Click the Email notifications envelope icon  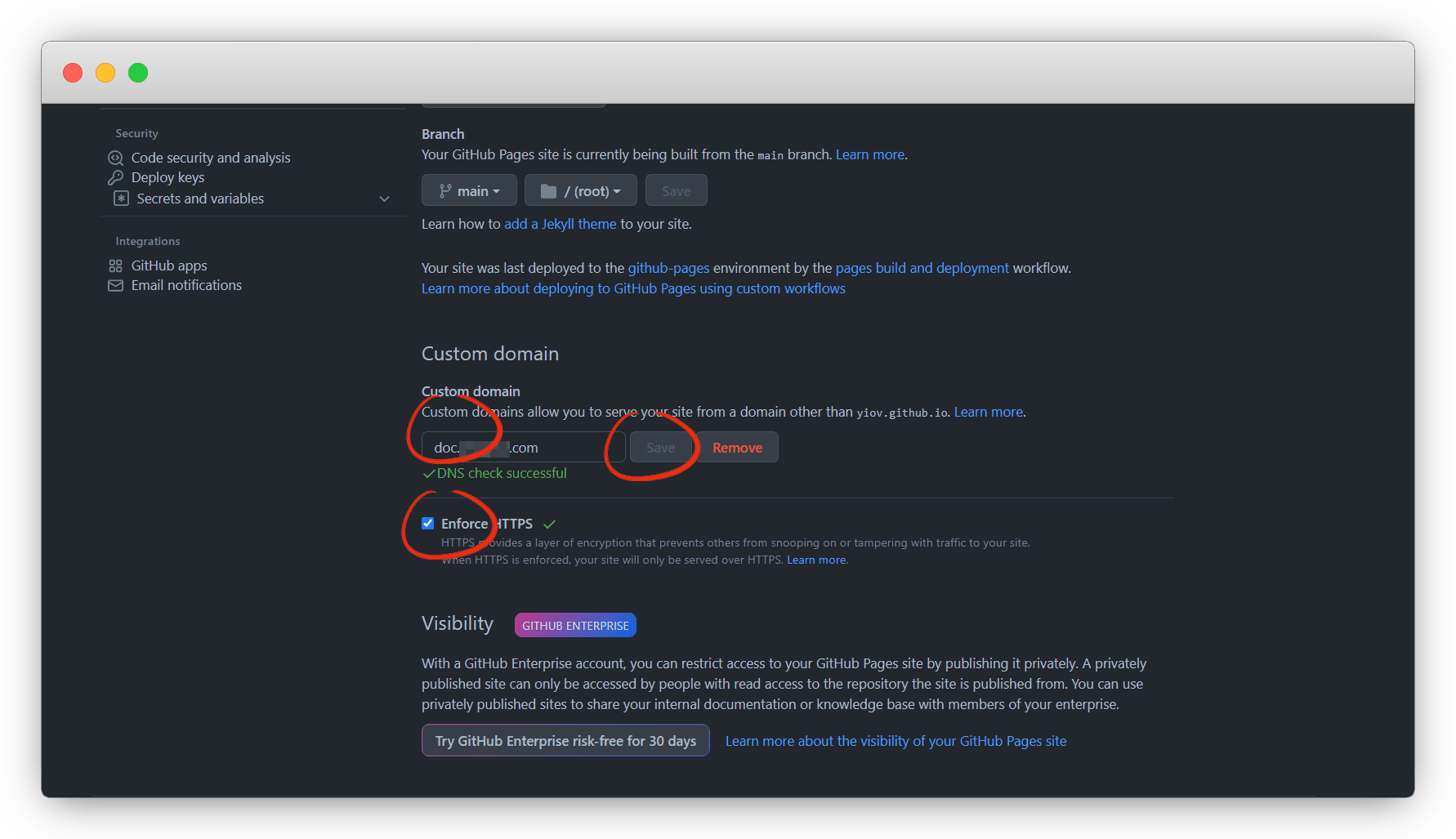click(116, 285)
